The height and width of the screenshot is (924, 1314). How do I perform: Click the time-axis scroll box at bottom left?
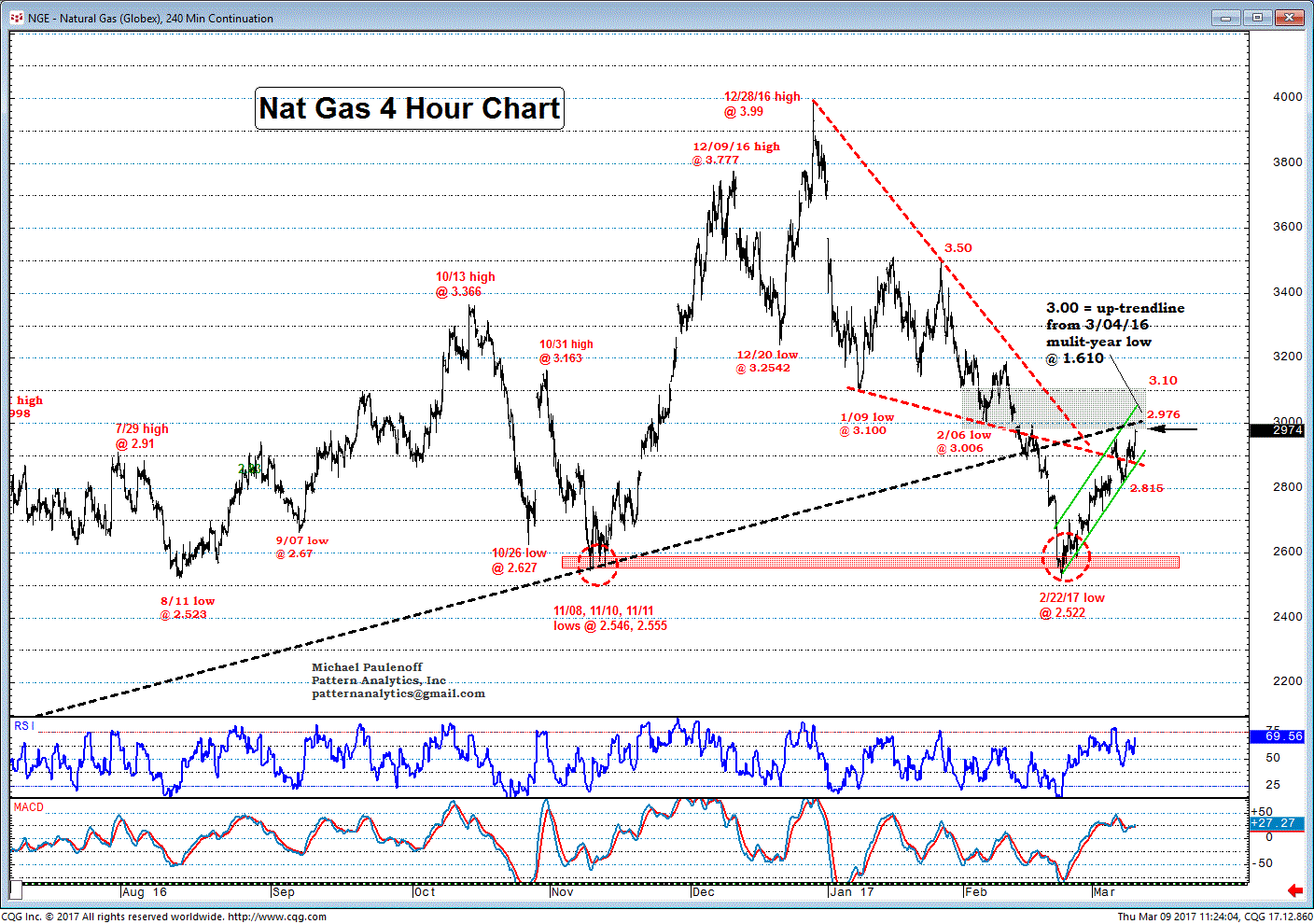coord(16,889)
